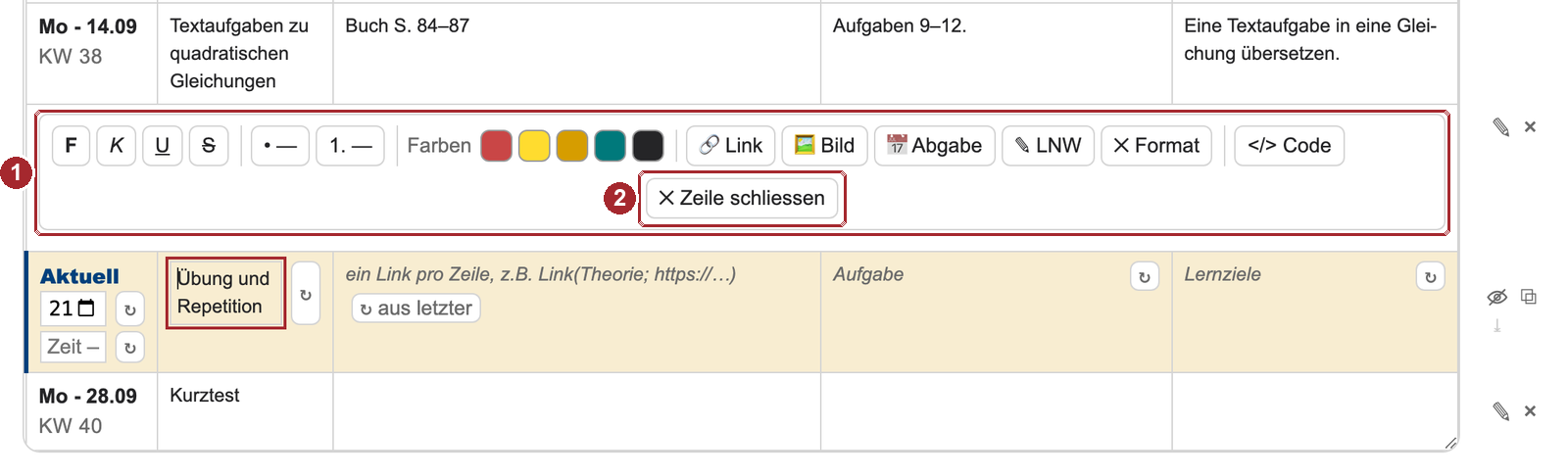Toggle underline formatting U button
The image size is (1568, 476).
point(163,146)
